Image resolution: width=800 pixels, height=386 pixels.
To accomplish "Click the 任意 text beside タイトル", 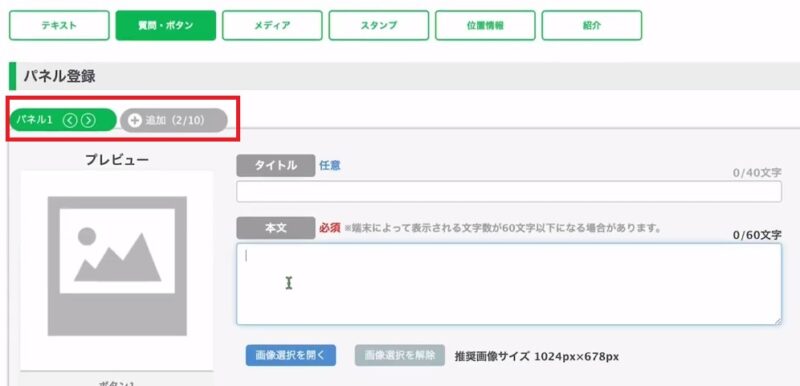I will [x=330, y=166].
